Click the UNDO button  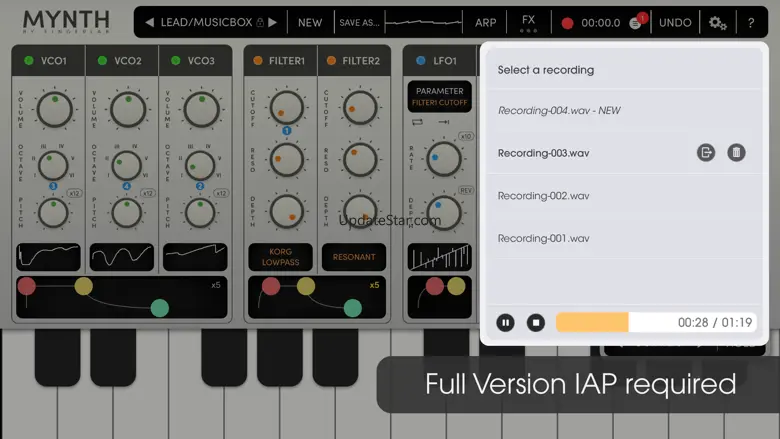point(675,23)
